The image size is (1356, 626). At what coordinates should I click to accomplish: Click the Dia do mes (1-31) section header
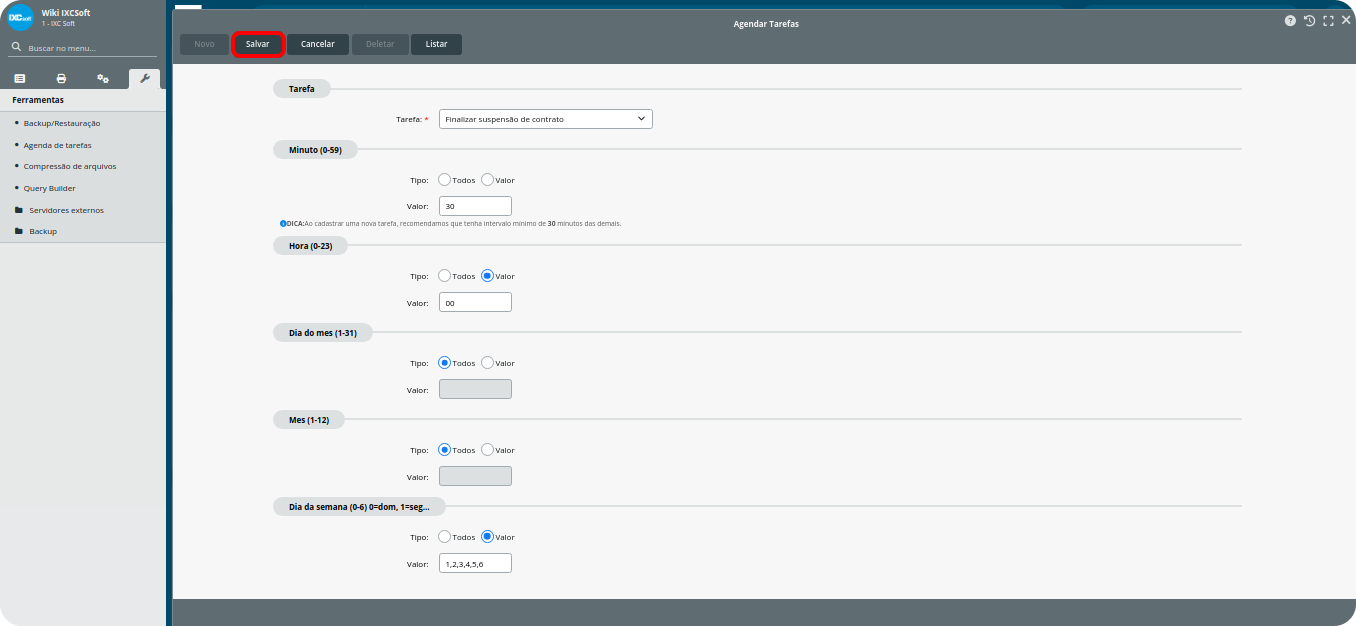pyautogui.click(x=323, y=333)
